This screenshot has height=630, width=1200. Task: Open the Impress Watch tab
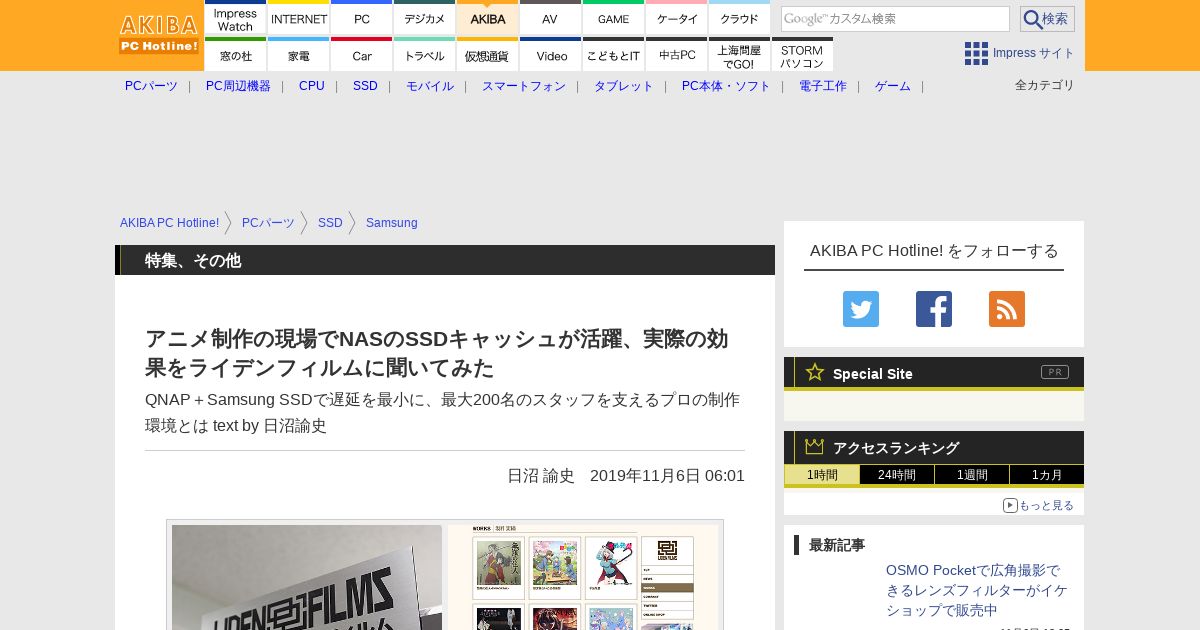(x=235, y=18)
